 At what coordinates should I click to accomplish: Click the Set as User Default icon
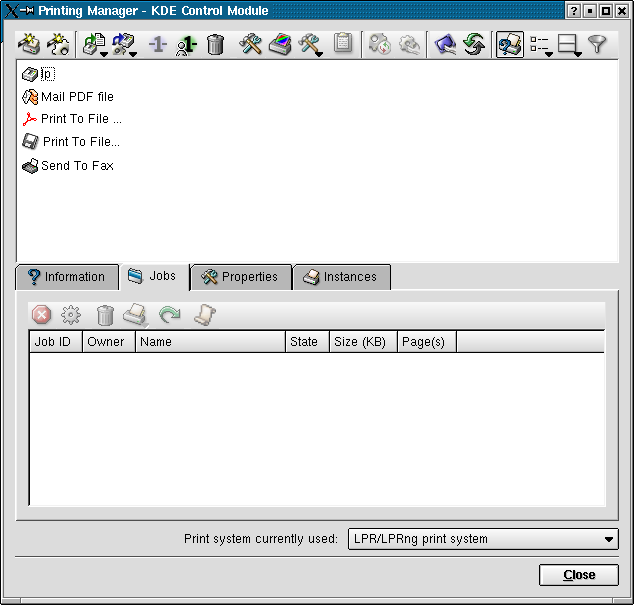pos(186,44)
